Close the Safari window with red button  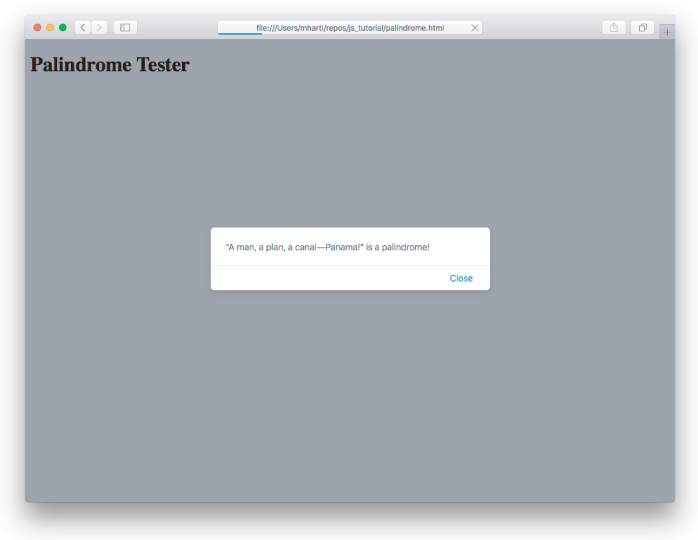38,27
